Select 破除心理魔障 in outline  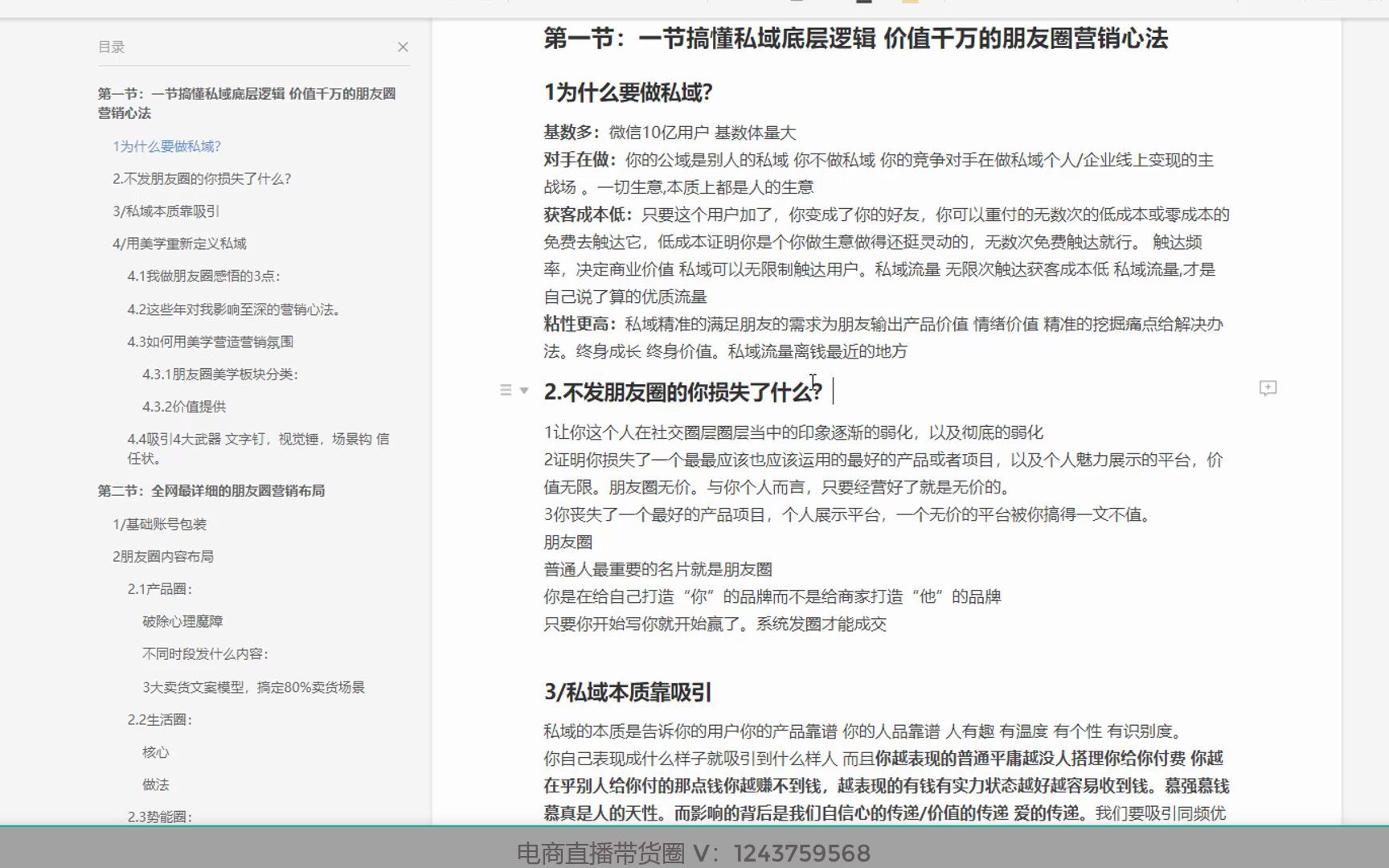182,621
